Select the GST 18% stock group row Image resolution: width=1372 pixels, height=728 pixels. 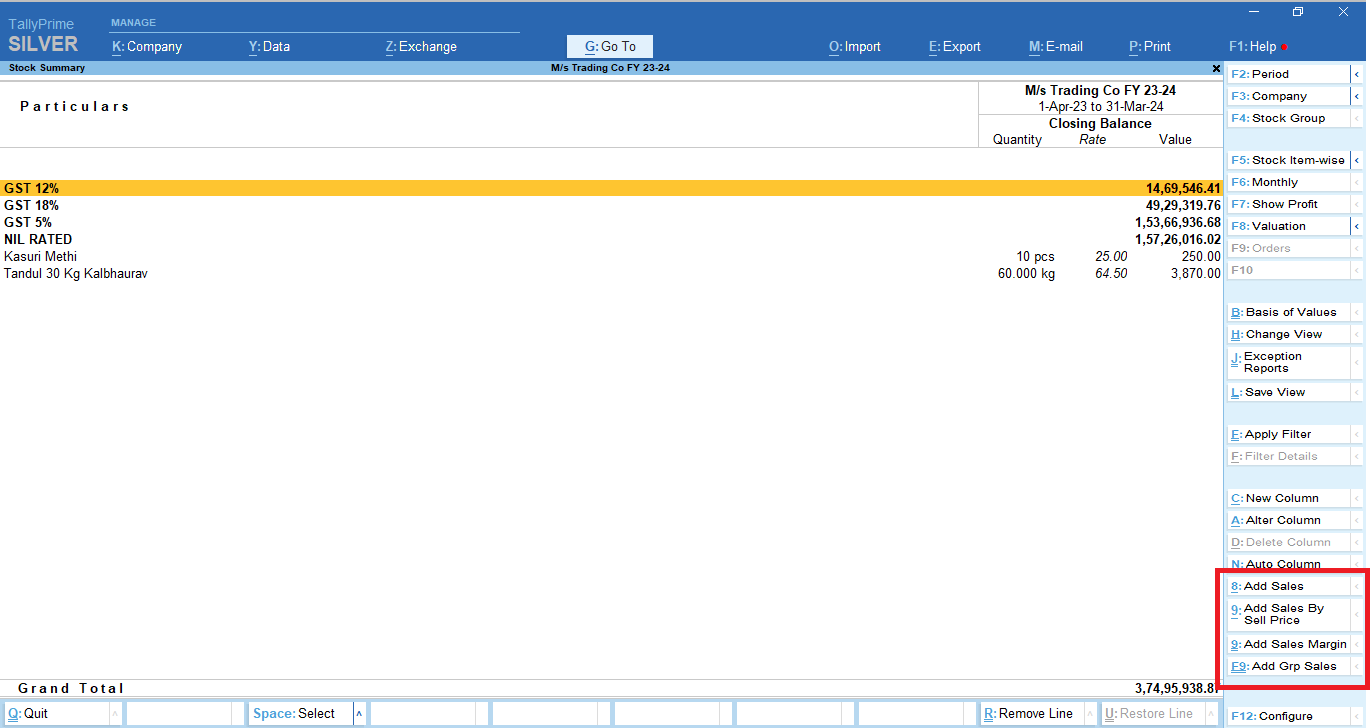[31, 205]
